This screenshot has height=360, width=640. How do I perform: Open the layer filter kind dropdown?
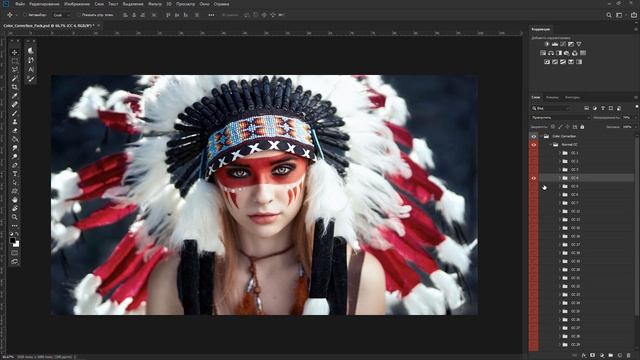[x=551, y=108]
